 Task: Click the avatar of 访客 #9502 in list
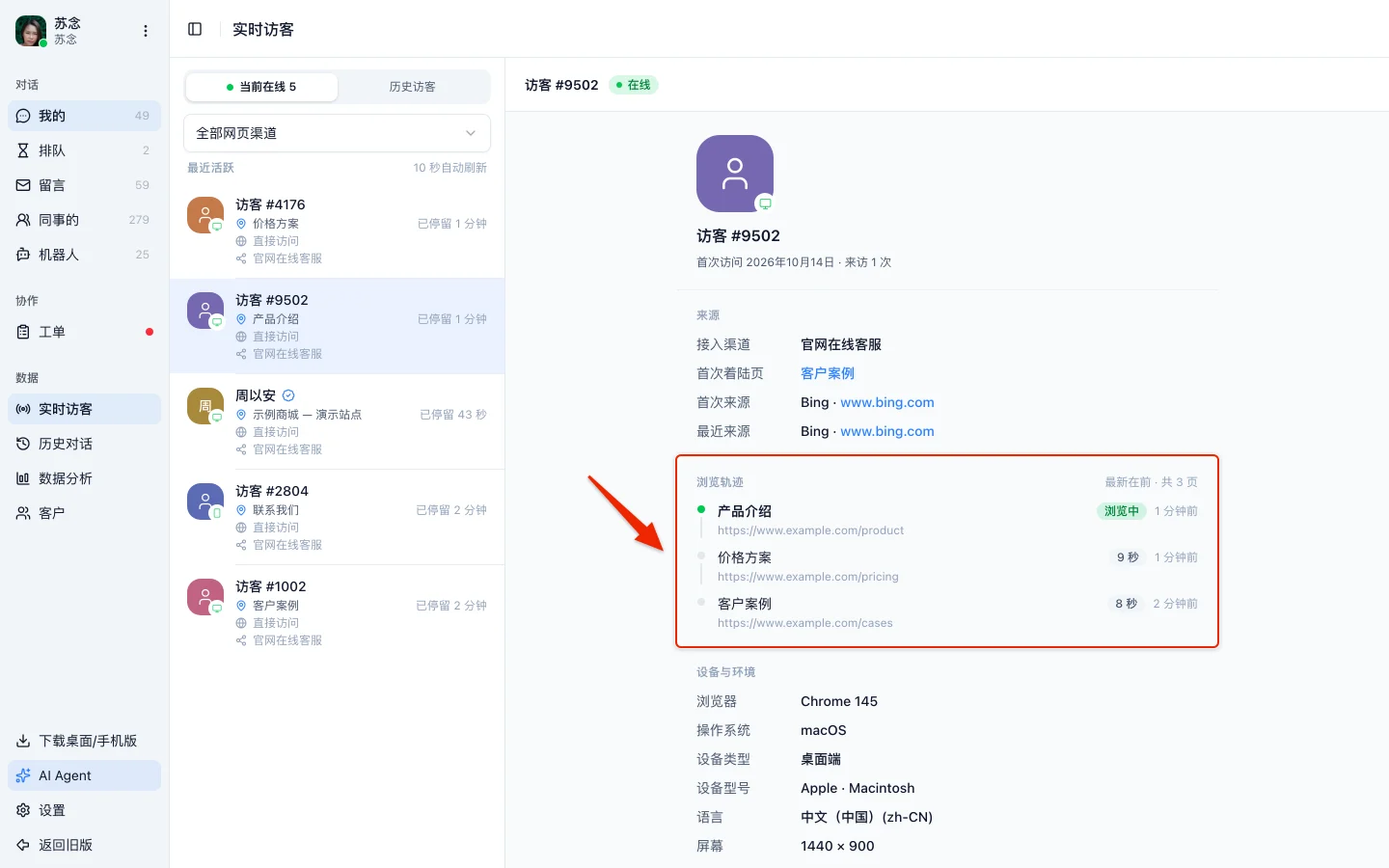click(205, 311)
